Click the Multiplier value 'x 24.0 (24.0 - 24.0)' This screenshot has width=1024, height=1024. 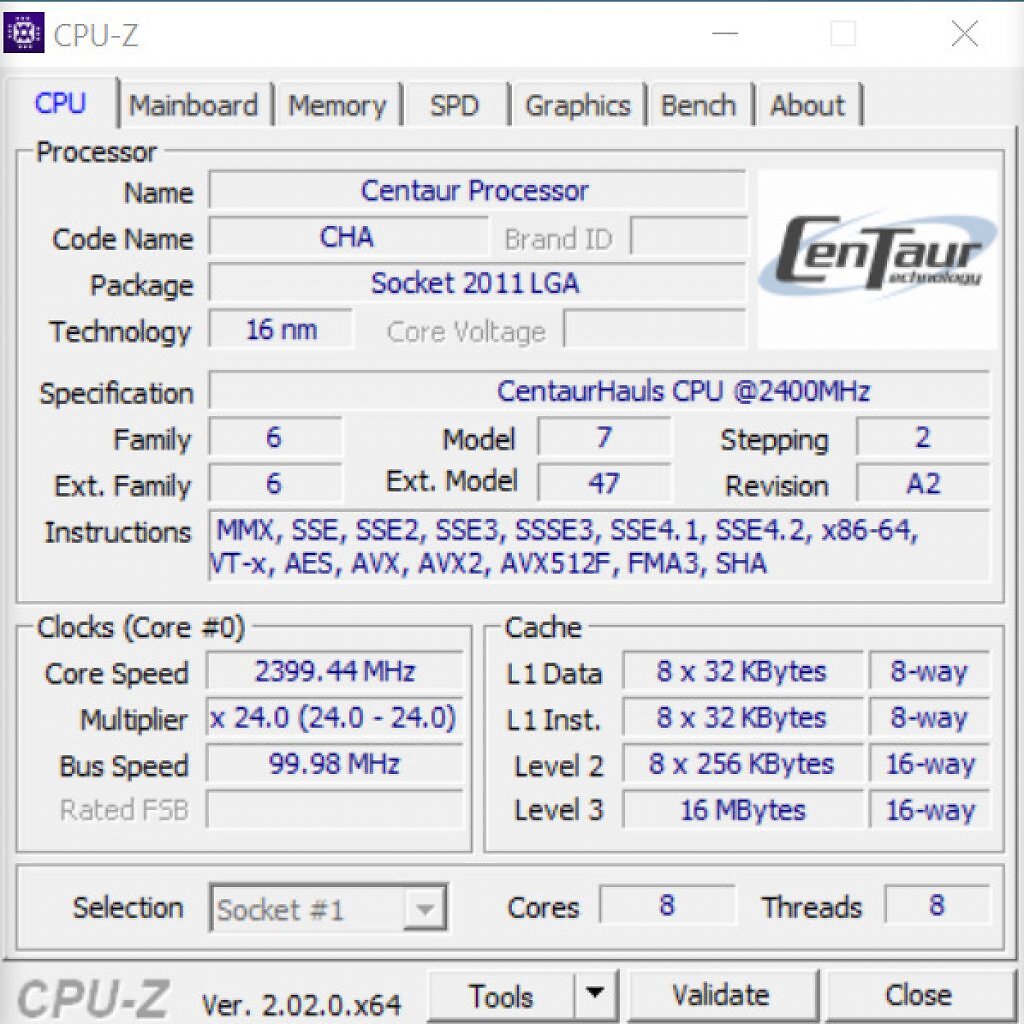pyautogui.click(x=335, y=717)
